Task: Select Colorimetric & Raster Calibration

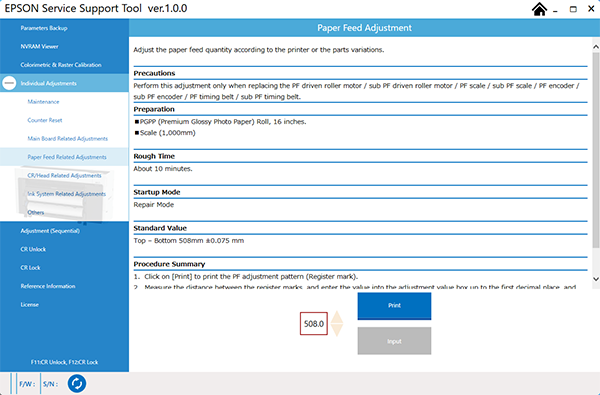Action: point(61,65)
